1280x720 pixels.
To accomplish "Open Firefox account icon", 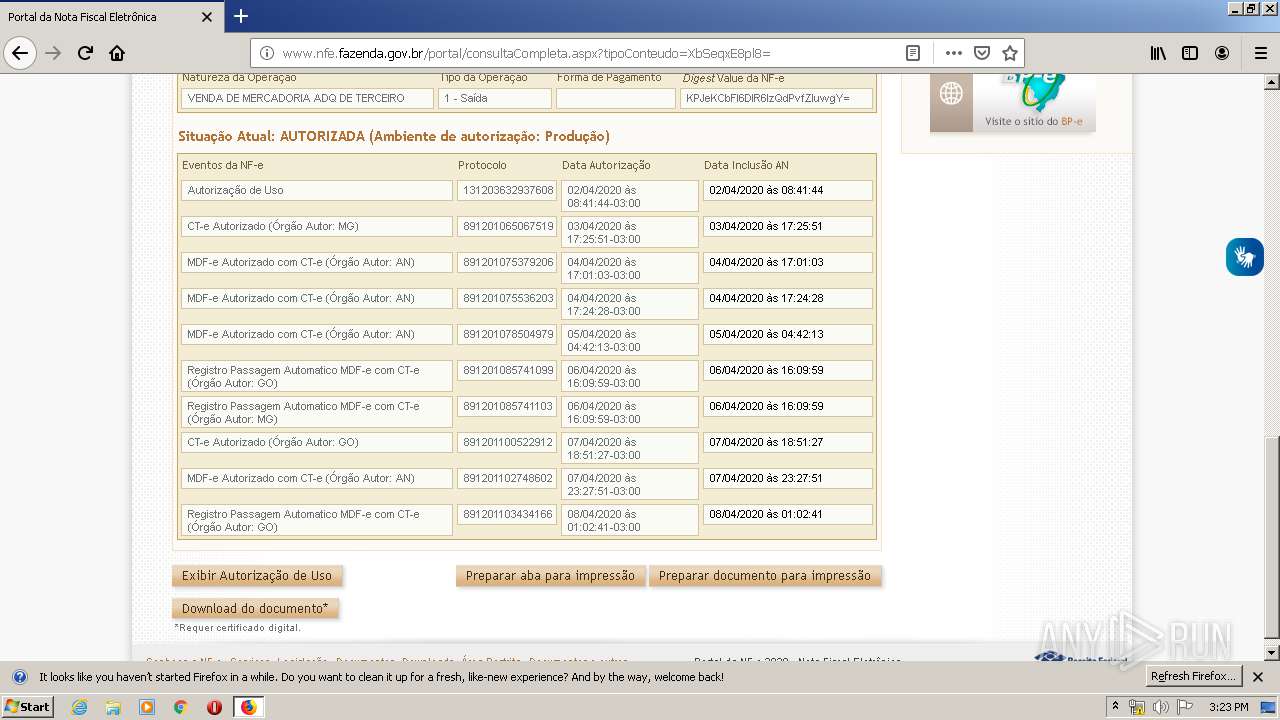I will pos(1222,53).
